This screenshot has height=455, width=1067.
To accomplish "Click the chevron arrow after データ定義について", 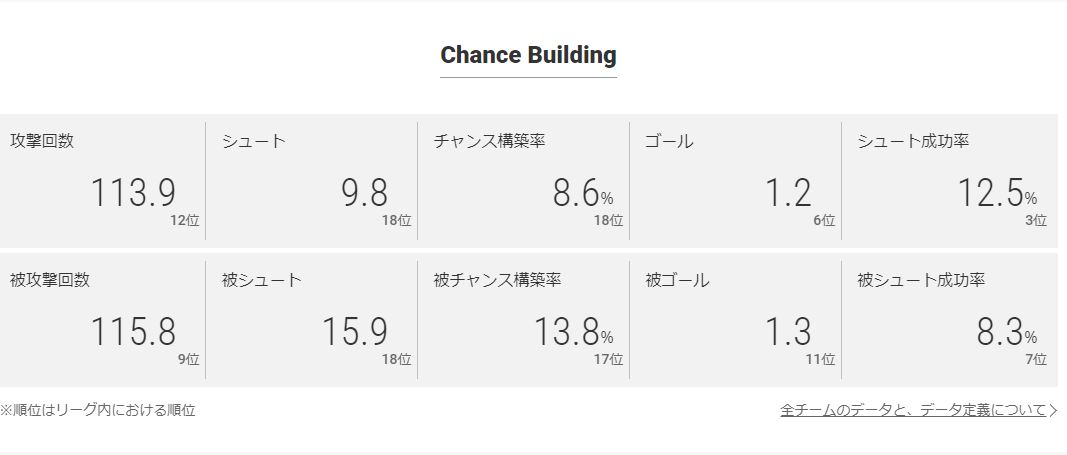I will tap(1053, 410).
